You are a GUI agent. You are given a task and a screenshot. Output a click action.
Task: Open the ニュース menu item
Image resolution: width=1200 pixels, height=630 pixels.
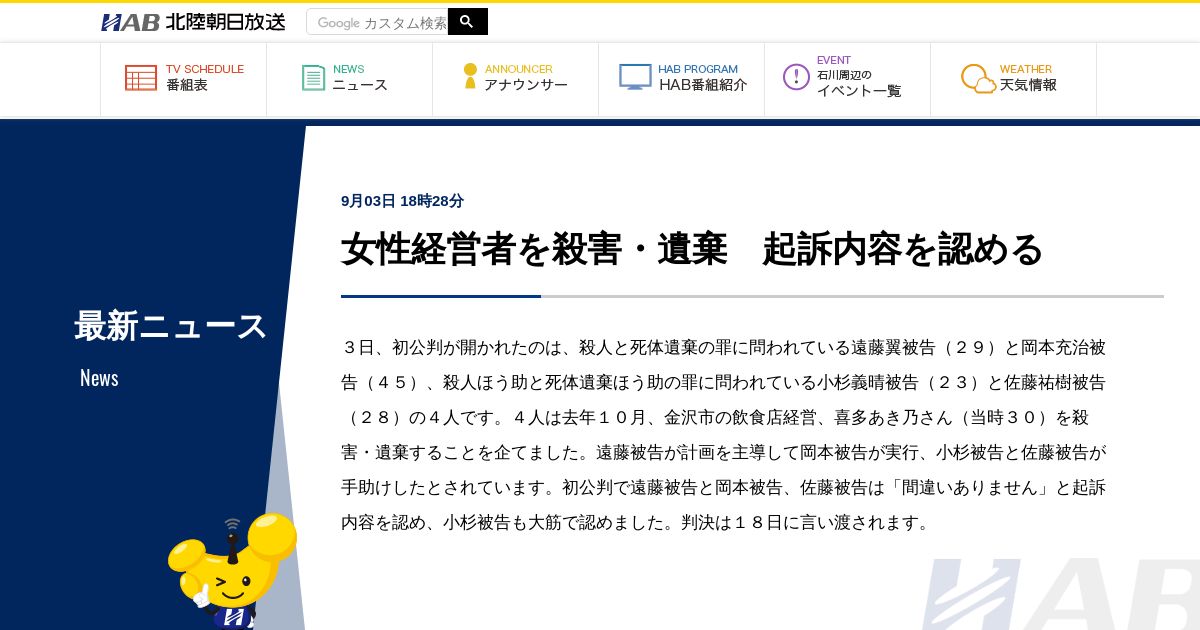tap(349, 79)
